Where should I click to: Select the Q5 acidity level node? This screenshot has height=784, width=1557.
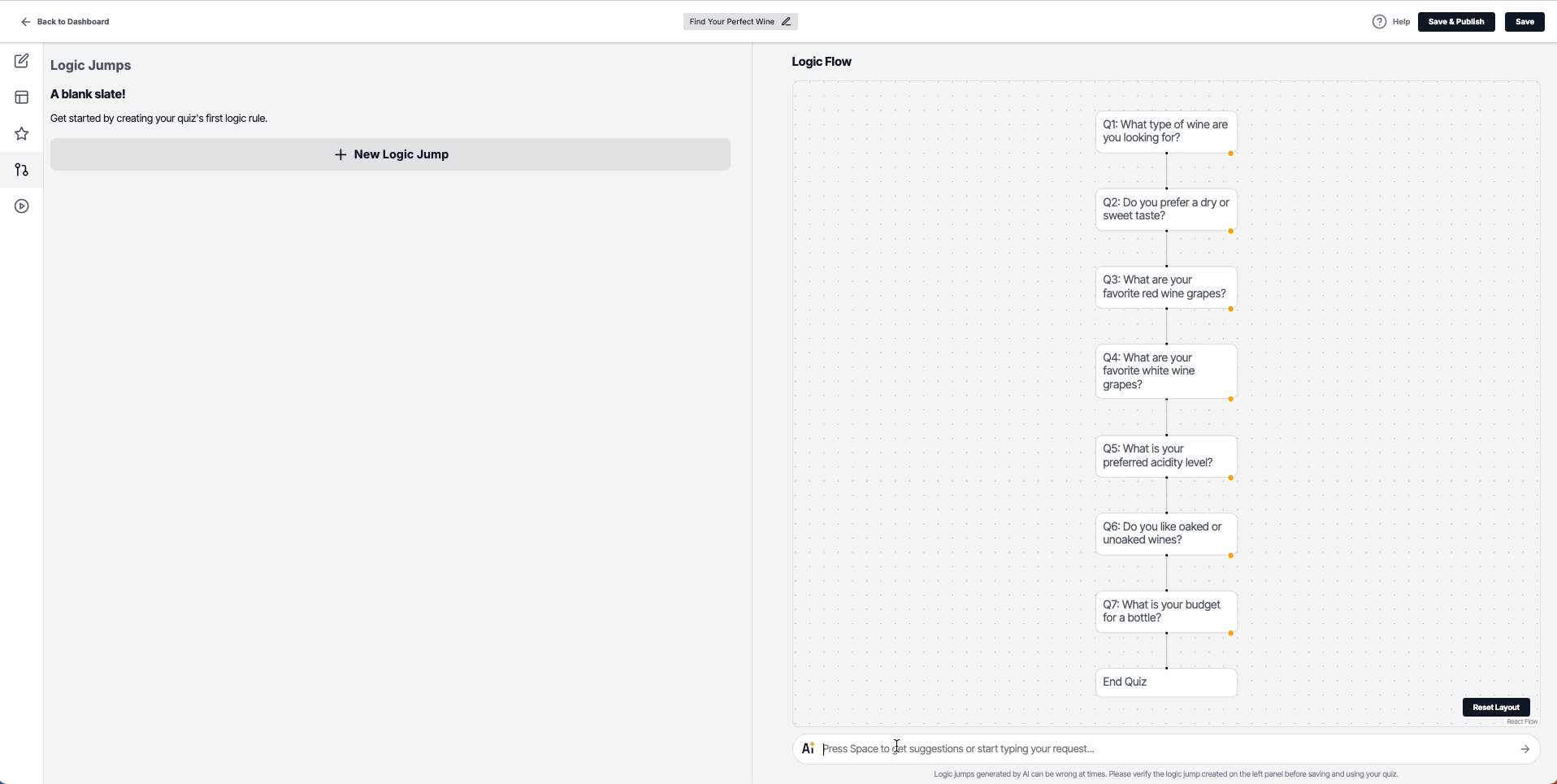pos(1166,456)
